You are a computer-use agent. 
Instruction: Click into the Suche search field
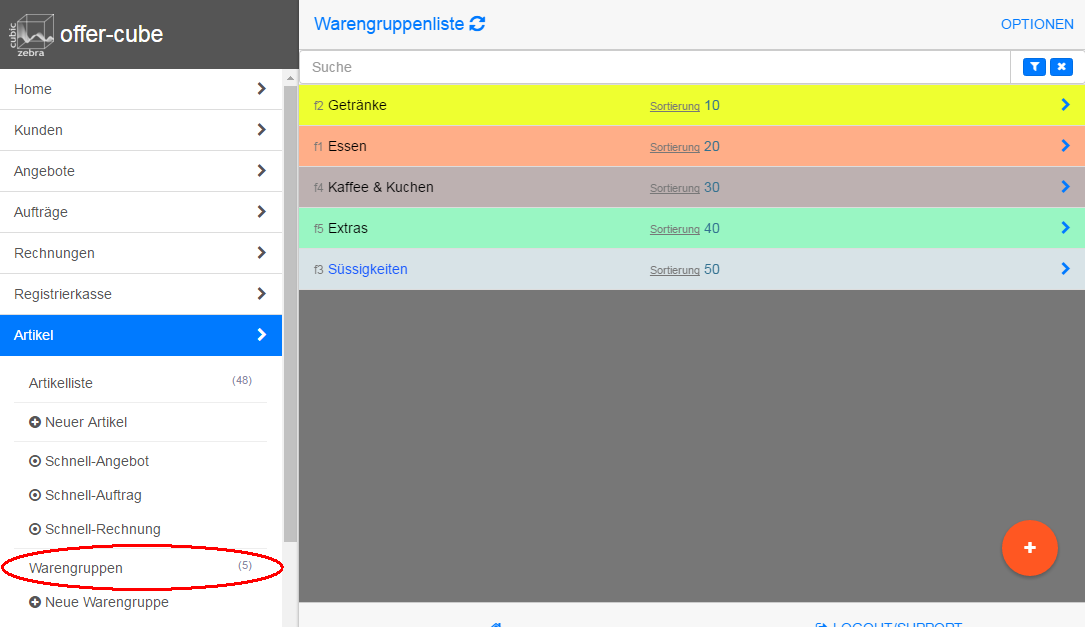650,67
